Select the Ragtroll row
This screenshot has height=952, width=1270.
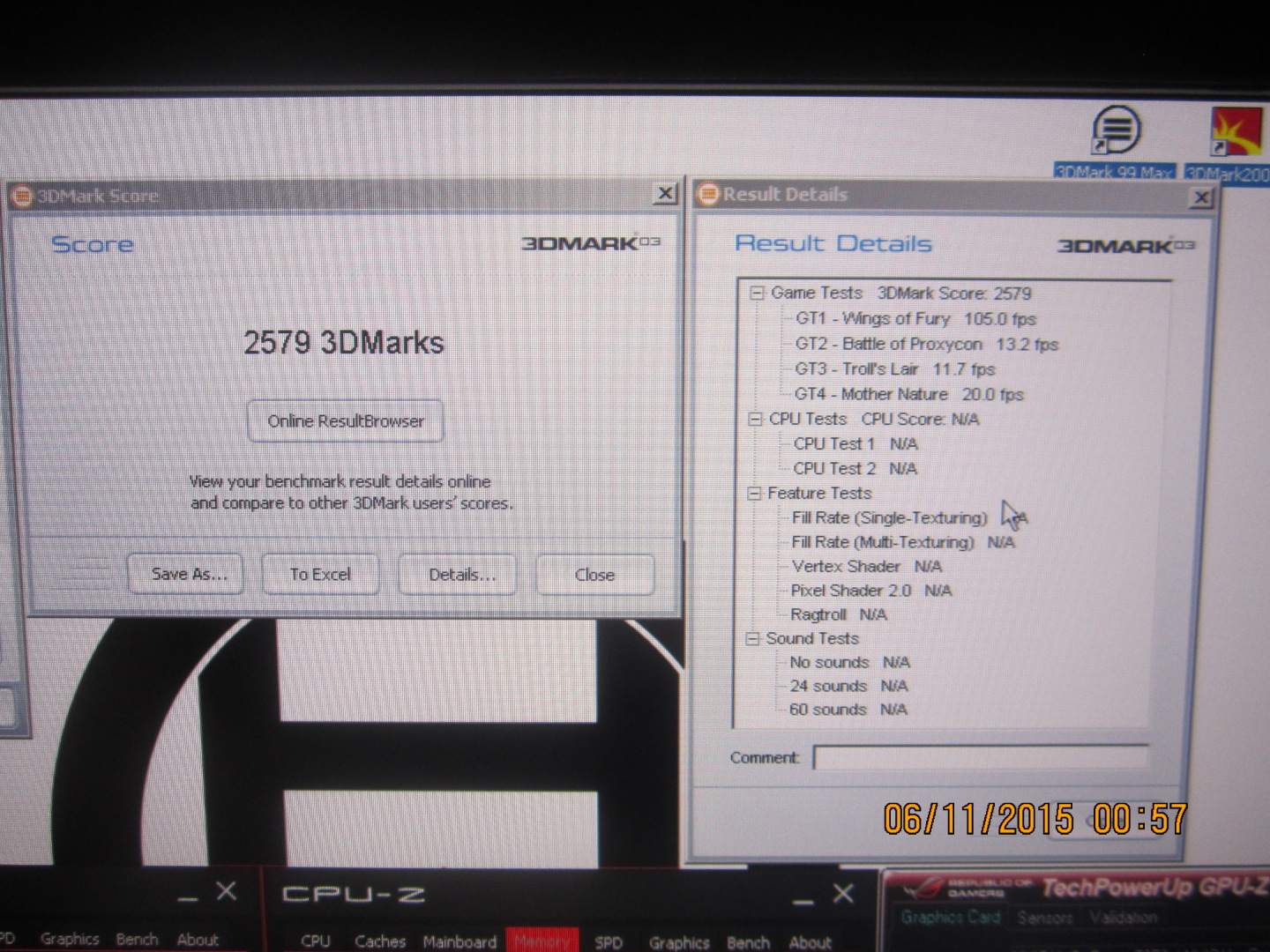click(838, 614)
